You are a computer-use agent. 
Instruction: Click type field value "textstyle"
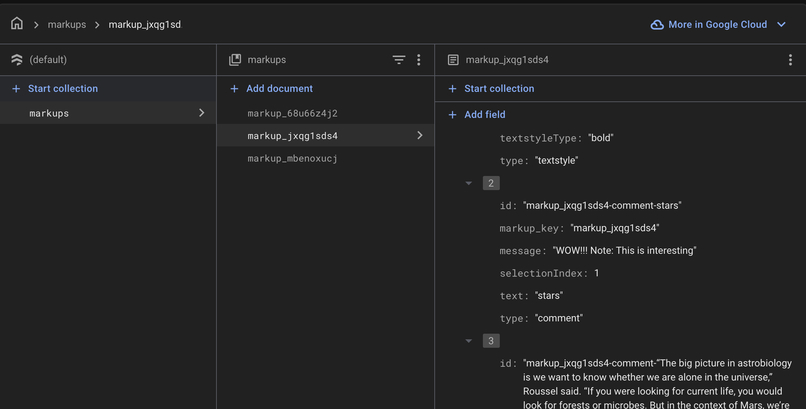pos(557,160)
